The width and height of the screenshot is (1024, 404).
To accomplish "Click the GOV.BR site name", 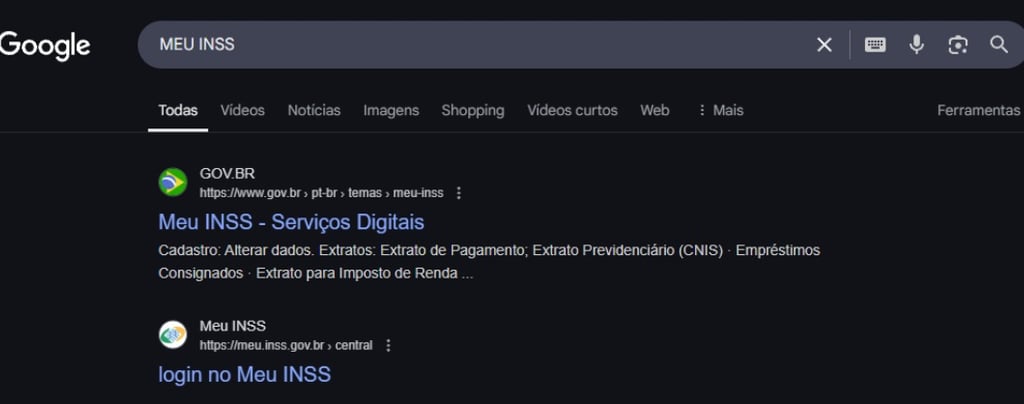I will click(x=227, y=174).
